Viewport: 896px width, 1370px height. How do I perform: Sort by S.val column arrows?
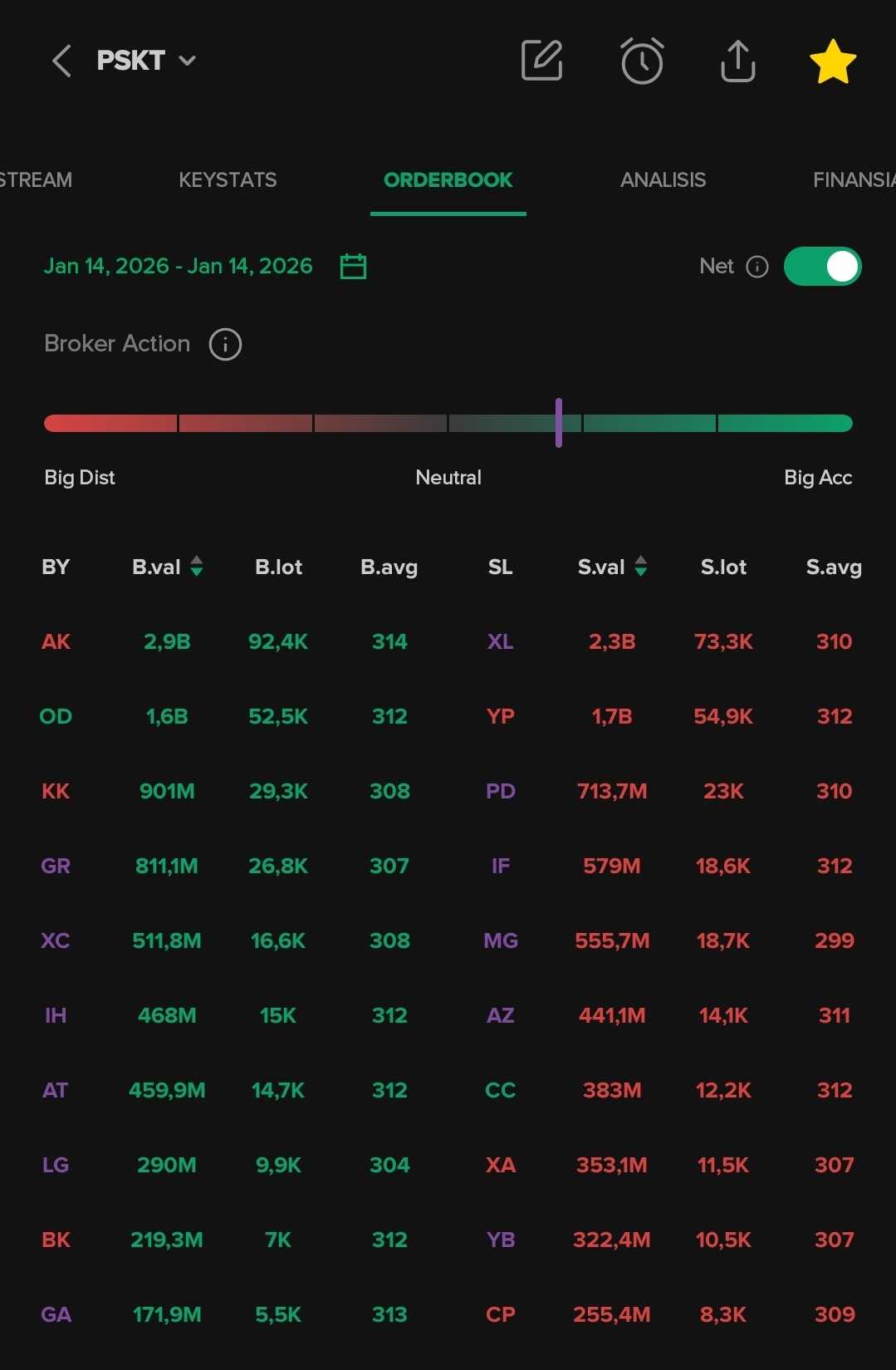(x=641, y=567)
